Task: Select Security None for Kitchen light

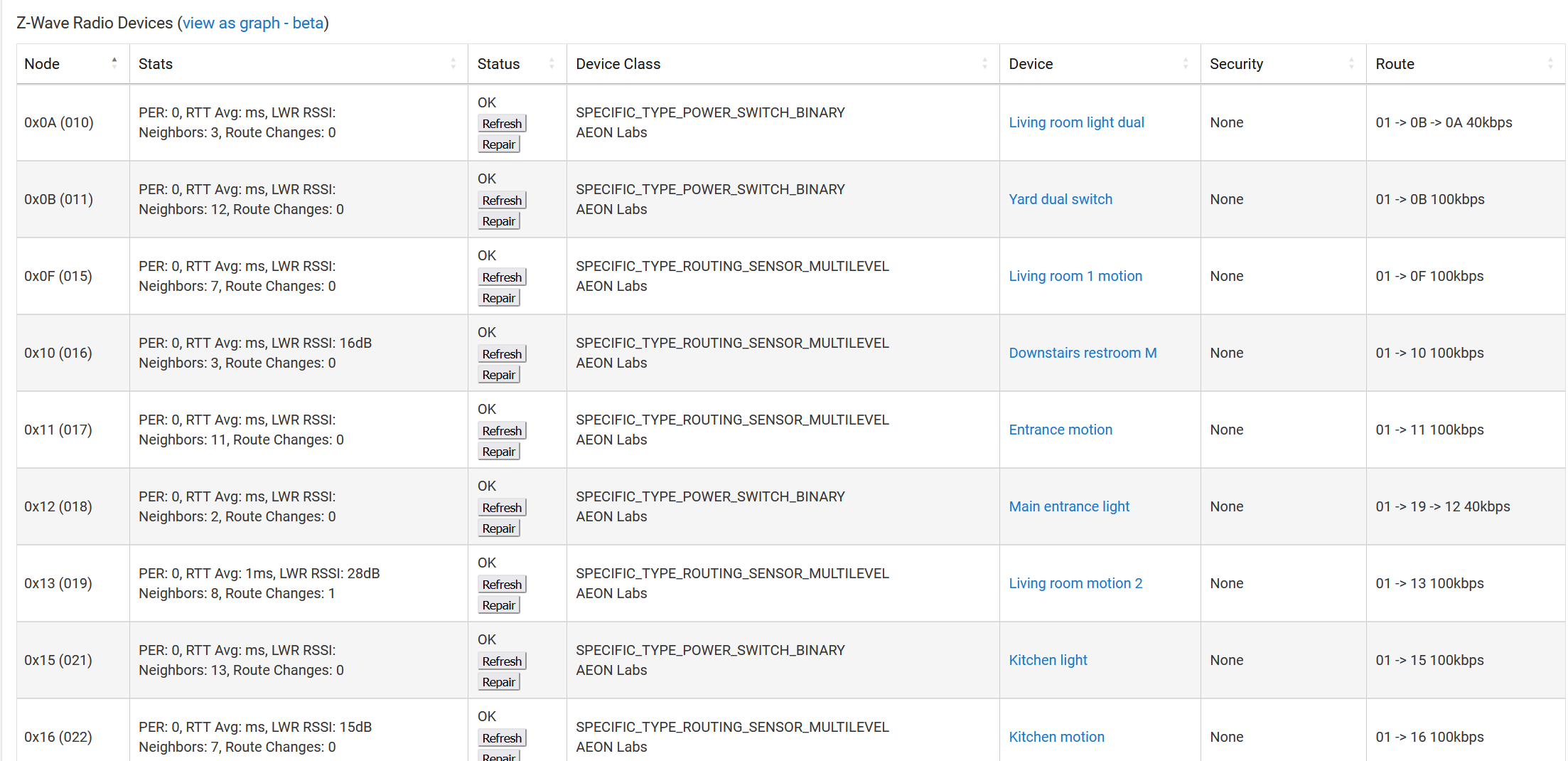Action: (x=1227, y=660)
